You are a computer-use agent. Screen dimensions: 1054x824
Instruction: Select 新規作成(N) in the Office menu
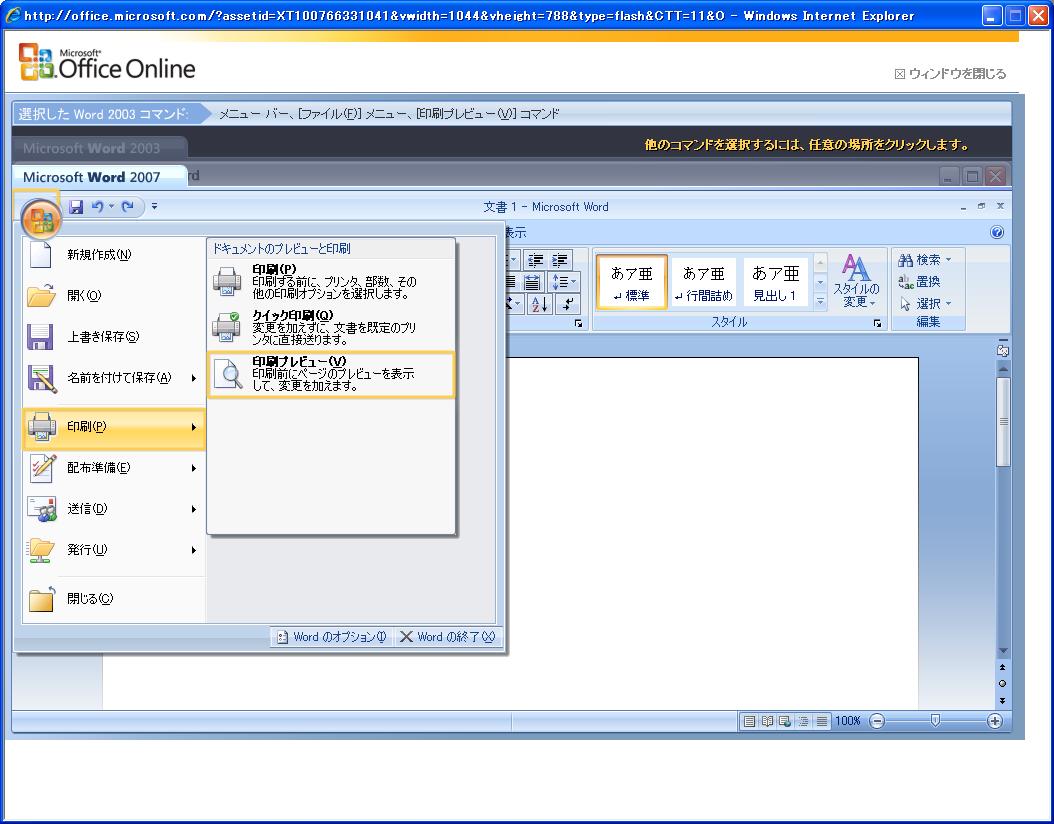114,255
